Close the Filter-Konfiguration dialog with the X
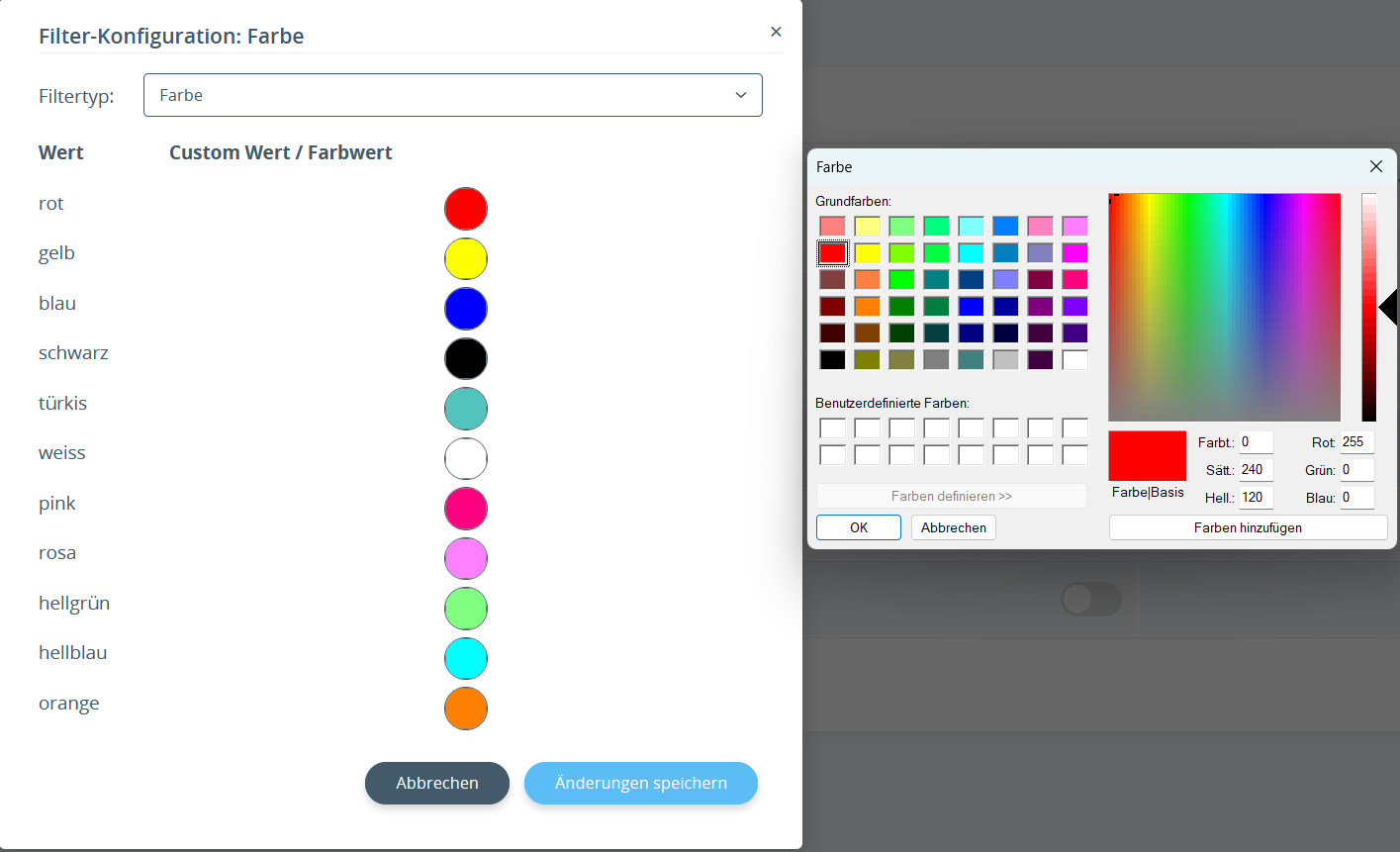 [x=776, y=32]
